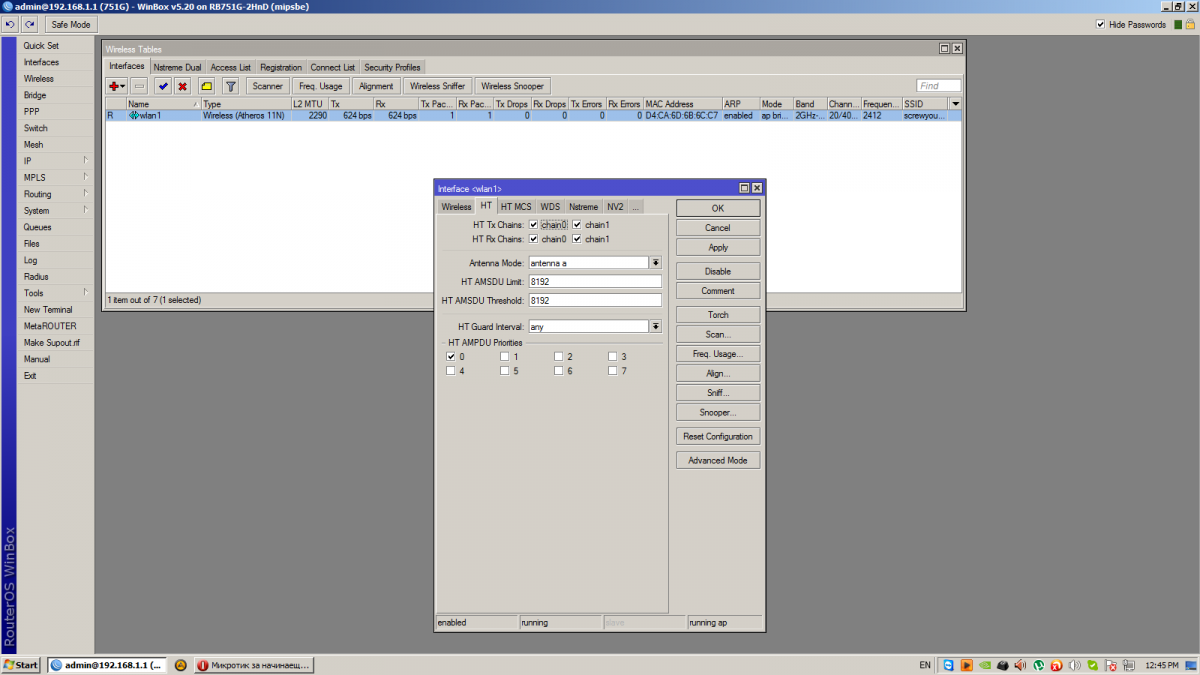This screenshot has width=1200, height=675.
Task: Click the yellow Comment note icon
Action: click(206, 86)
